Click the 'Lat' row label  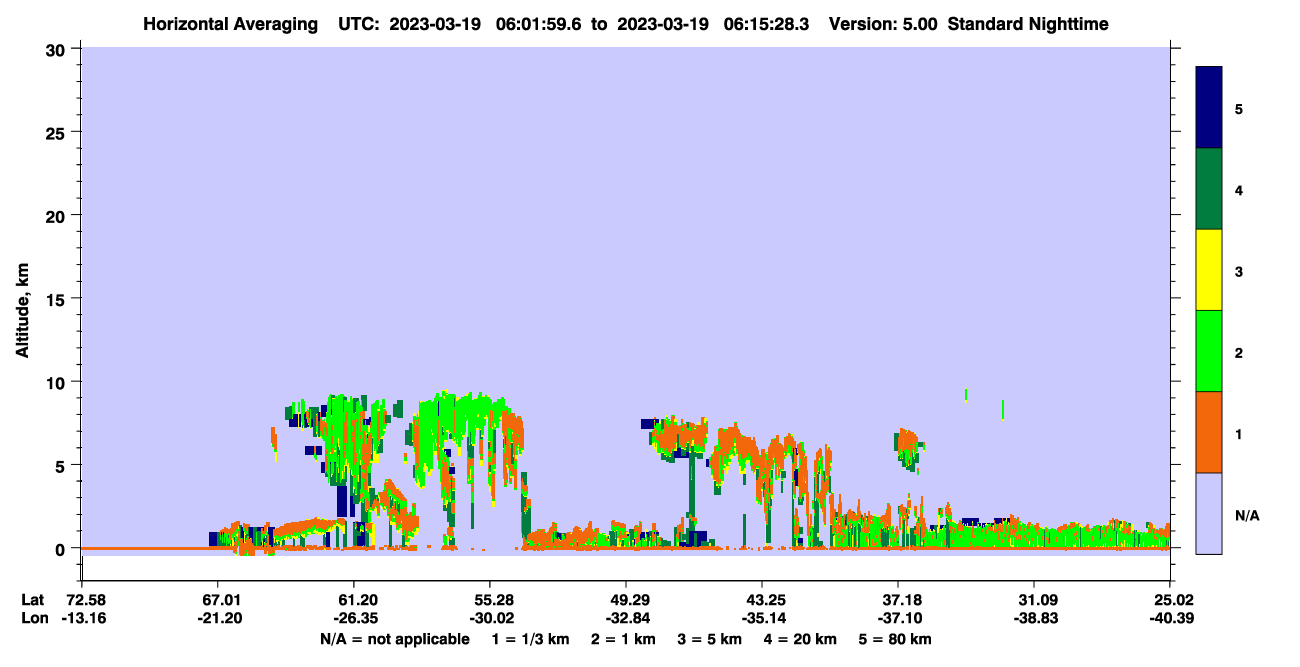33,600
